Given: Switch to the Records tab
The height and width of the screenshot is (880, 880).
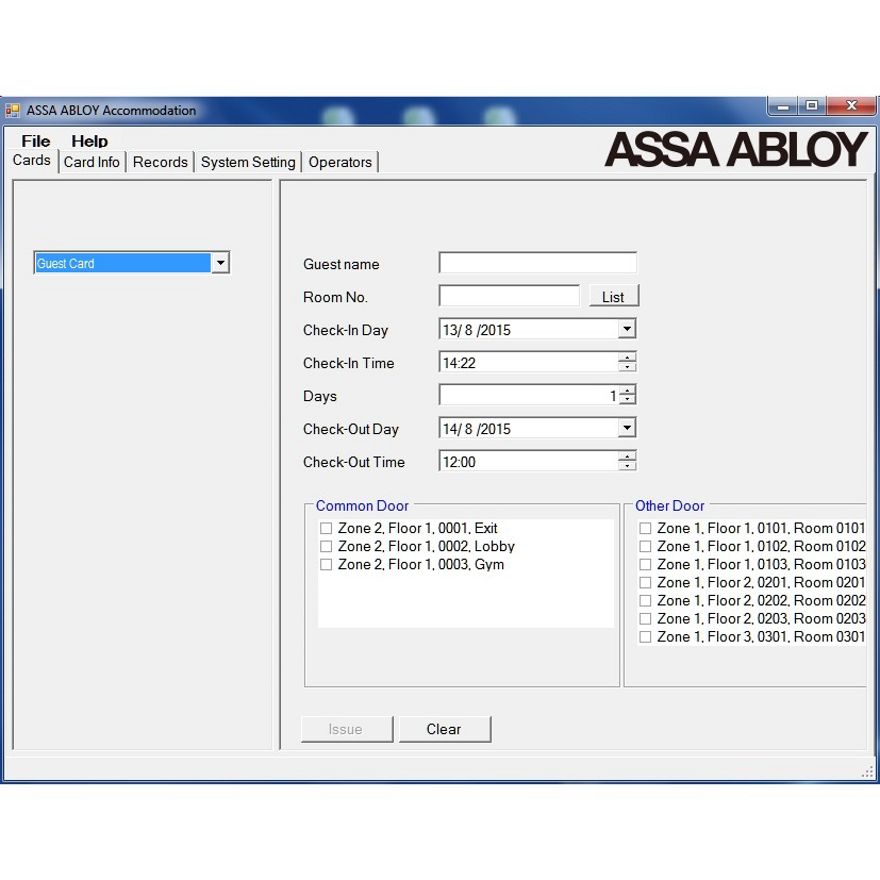Looking at the screenshot, I should [160, 162].
